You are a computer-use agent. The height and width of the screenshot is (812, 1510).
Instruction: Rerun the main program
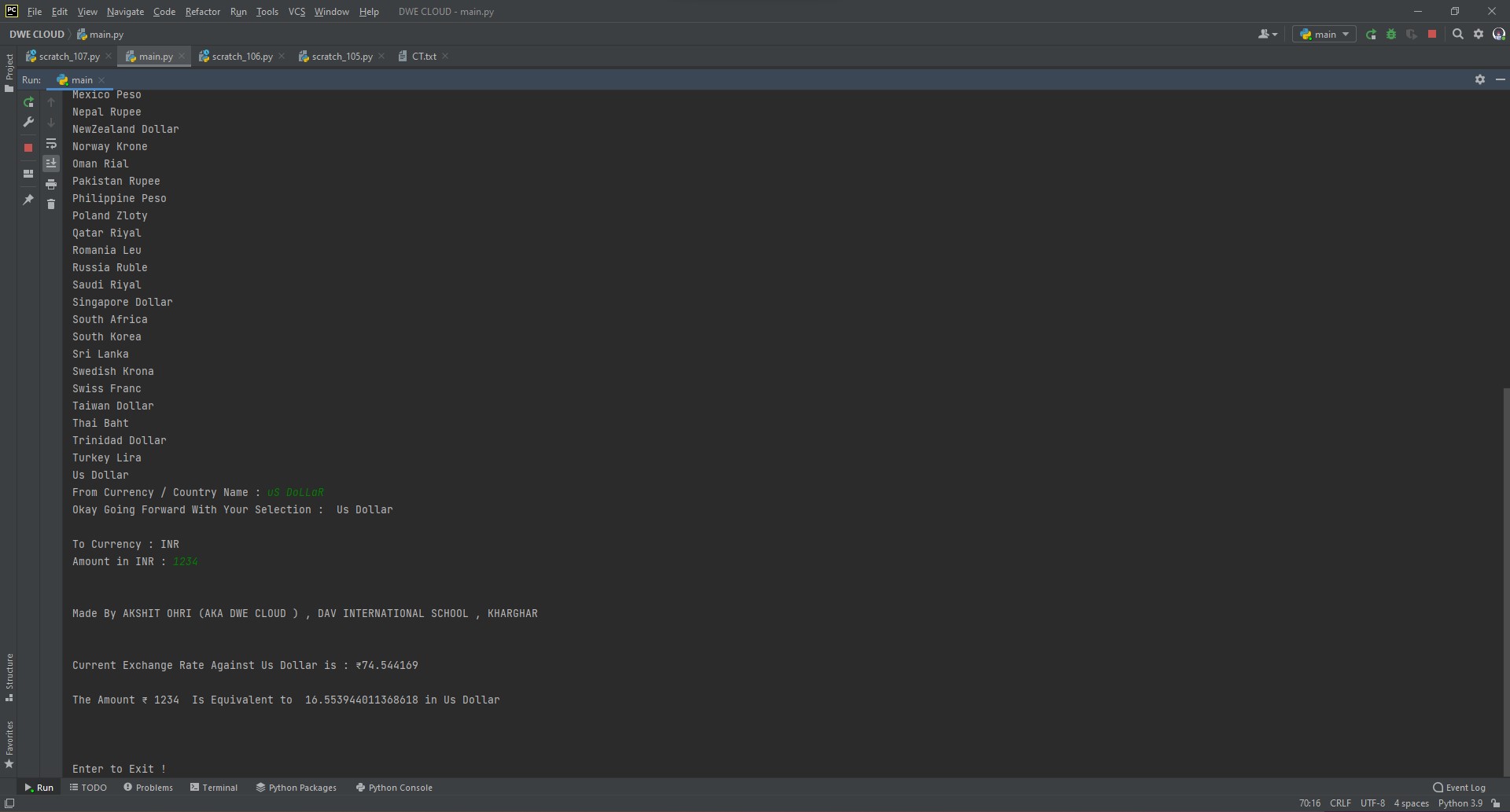tap(28, 102)
